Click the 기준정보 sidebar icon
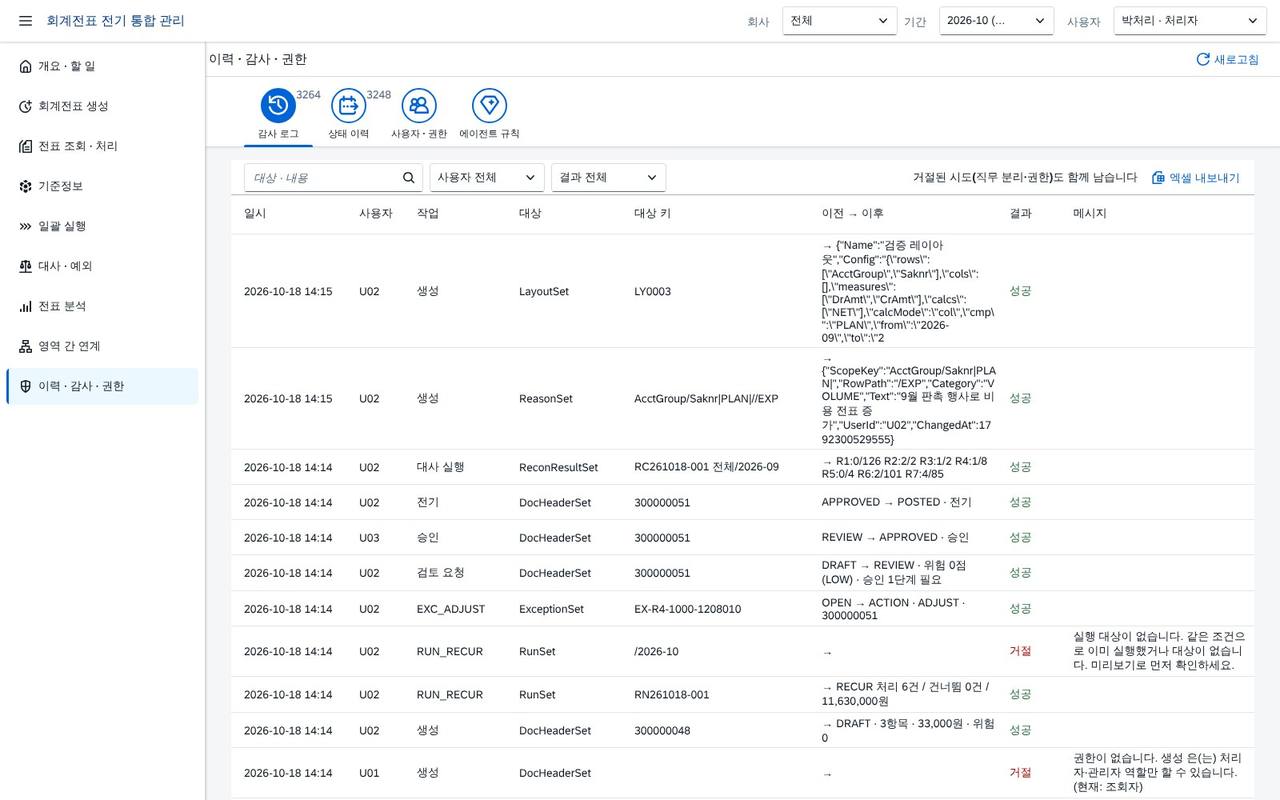This screenshot has width=1280, height=800. (x=26, y=186)
